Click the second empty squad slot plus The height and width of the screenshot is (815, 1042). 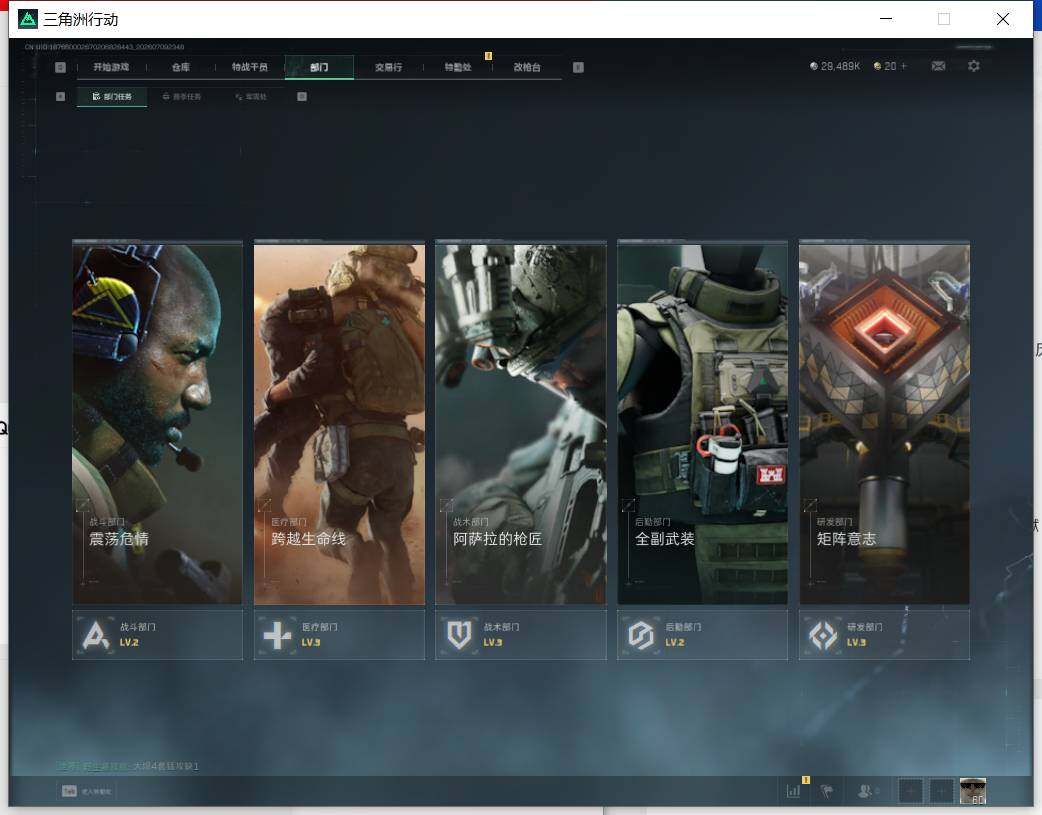(941, 791)
